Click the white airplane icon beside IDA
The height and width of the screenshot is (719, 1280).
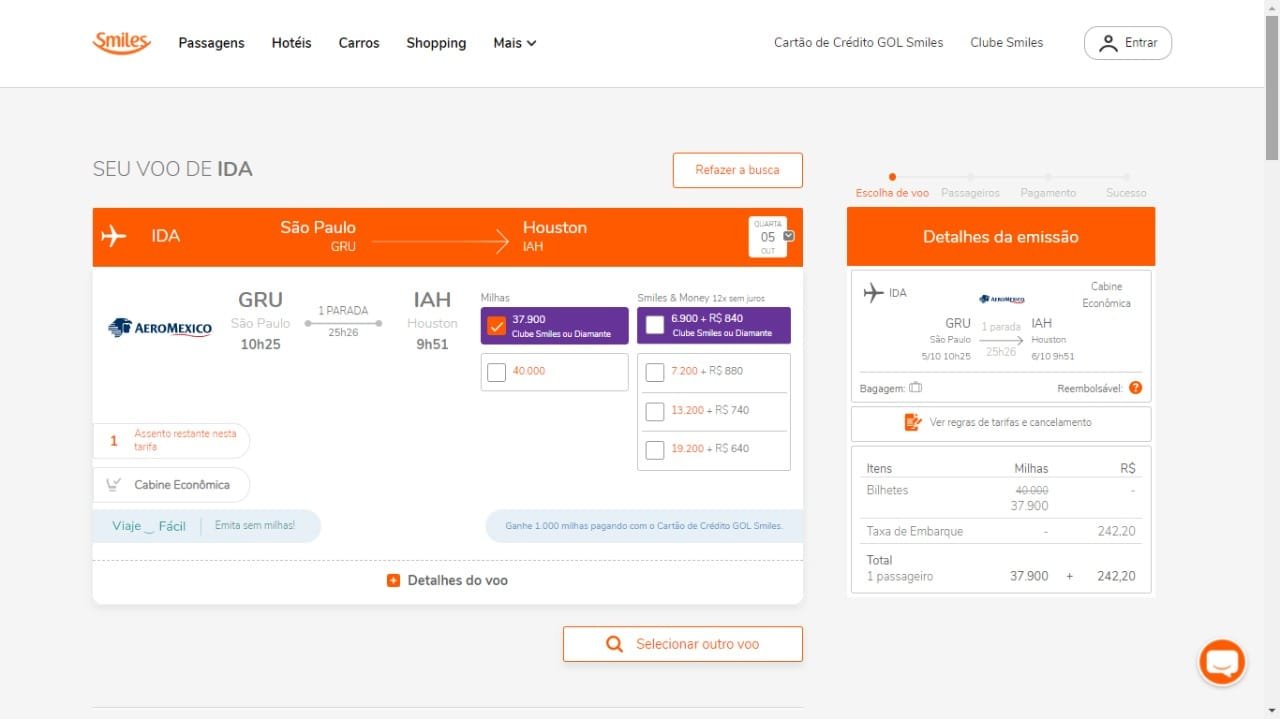[x=114, y=236]
